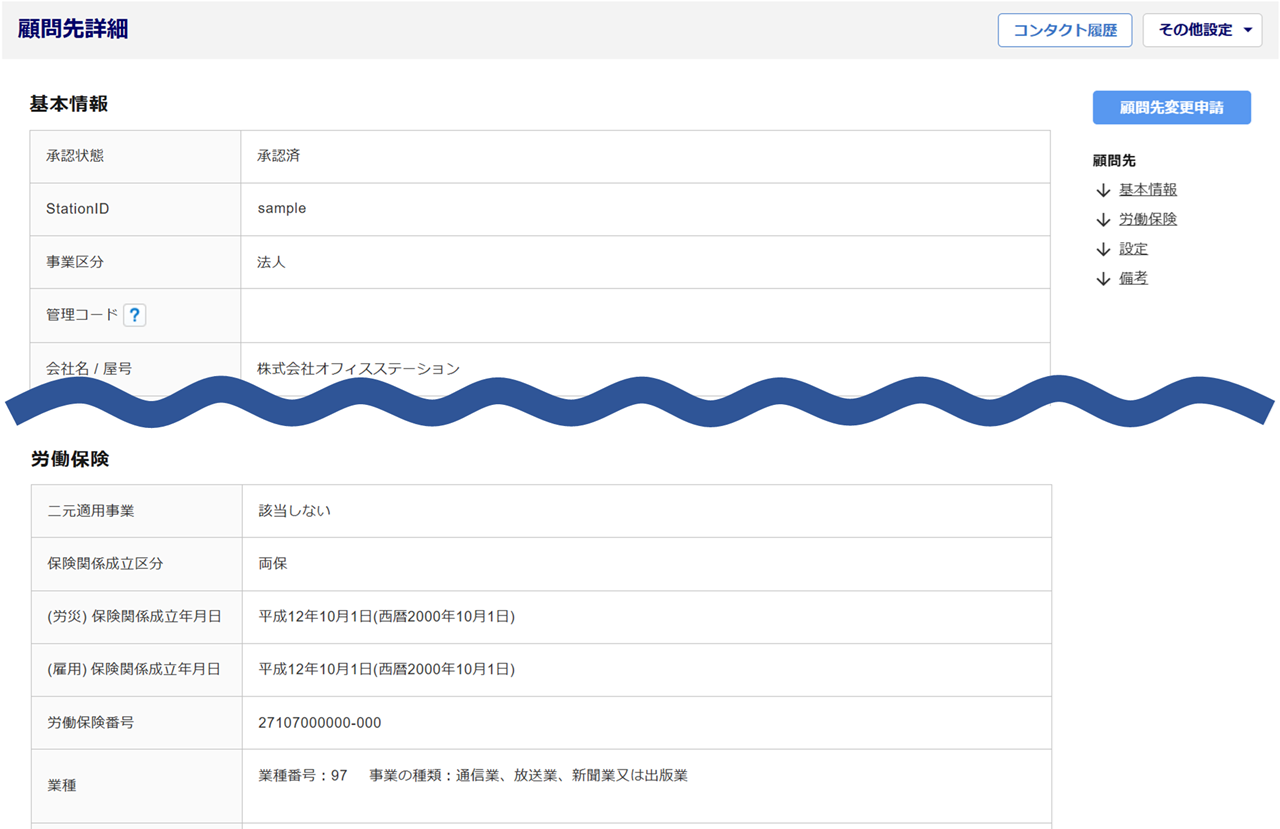Click the down arrow beside 基本情報 link

tap(1103, 190)
